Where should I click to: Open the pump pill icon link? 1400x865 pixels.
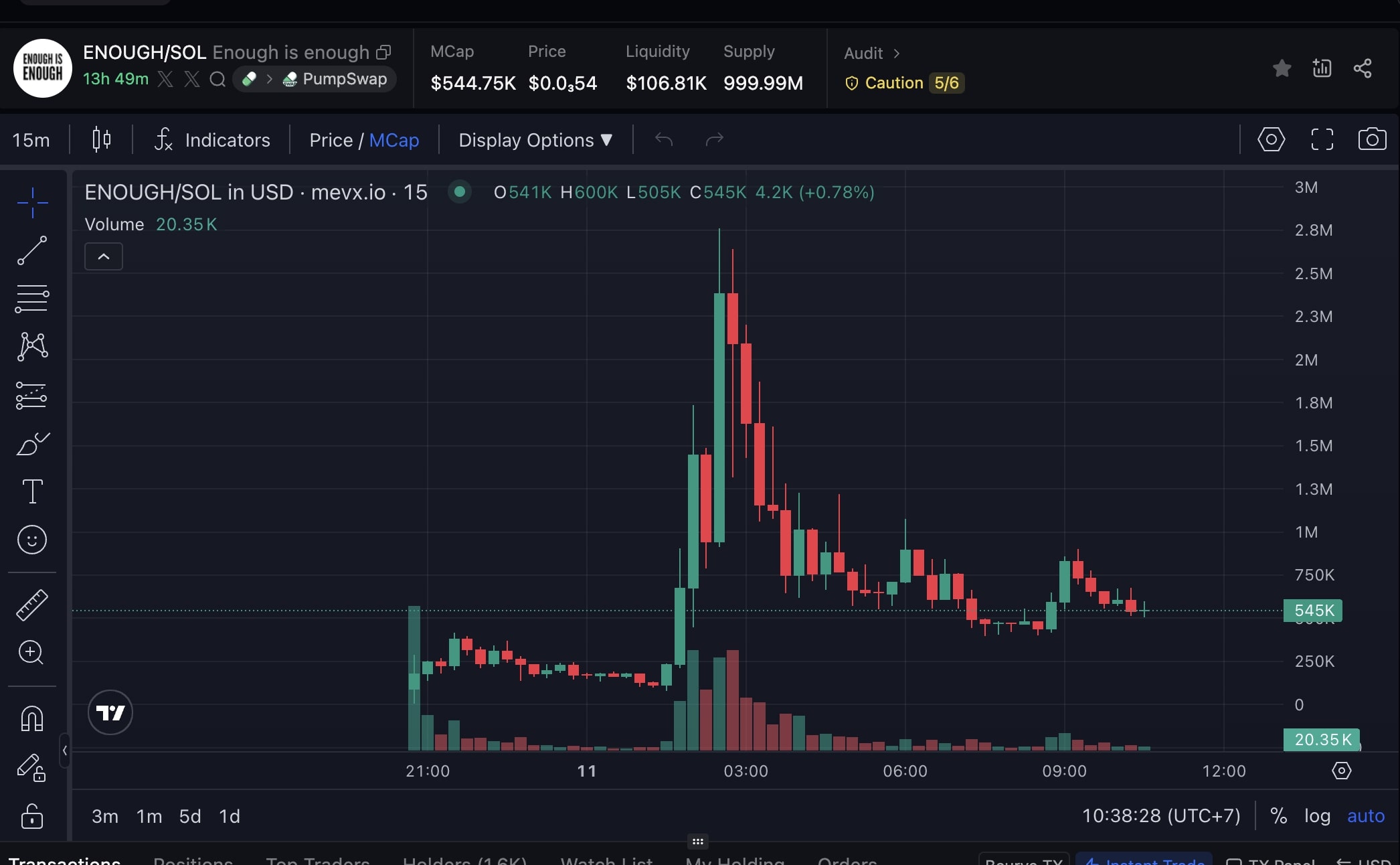(250, 79)
